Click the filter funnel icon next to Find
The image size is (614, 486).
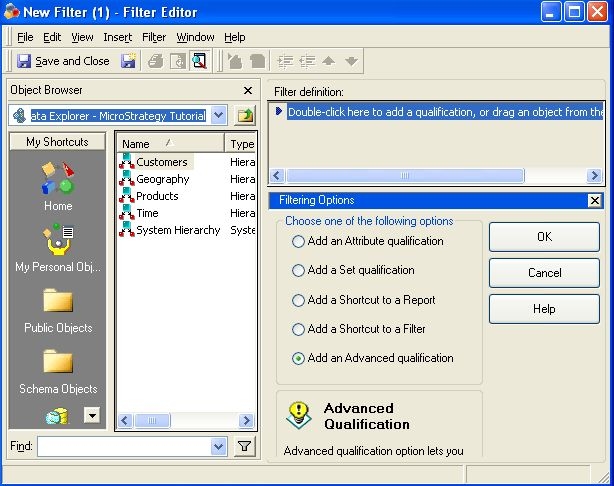pos(244,446)
